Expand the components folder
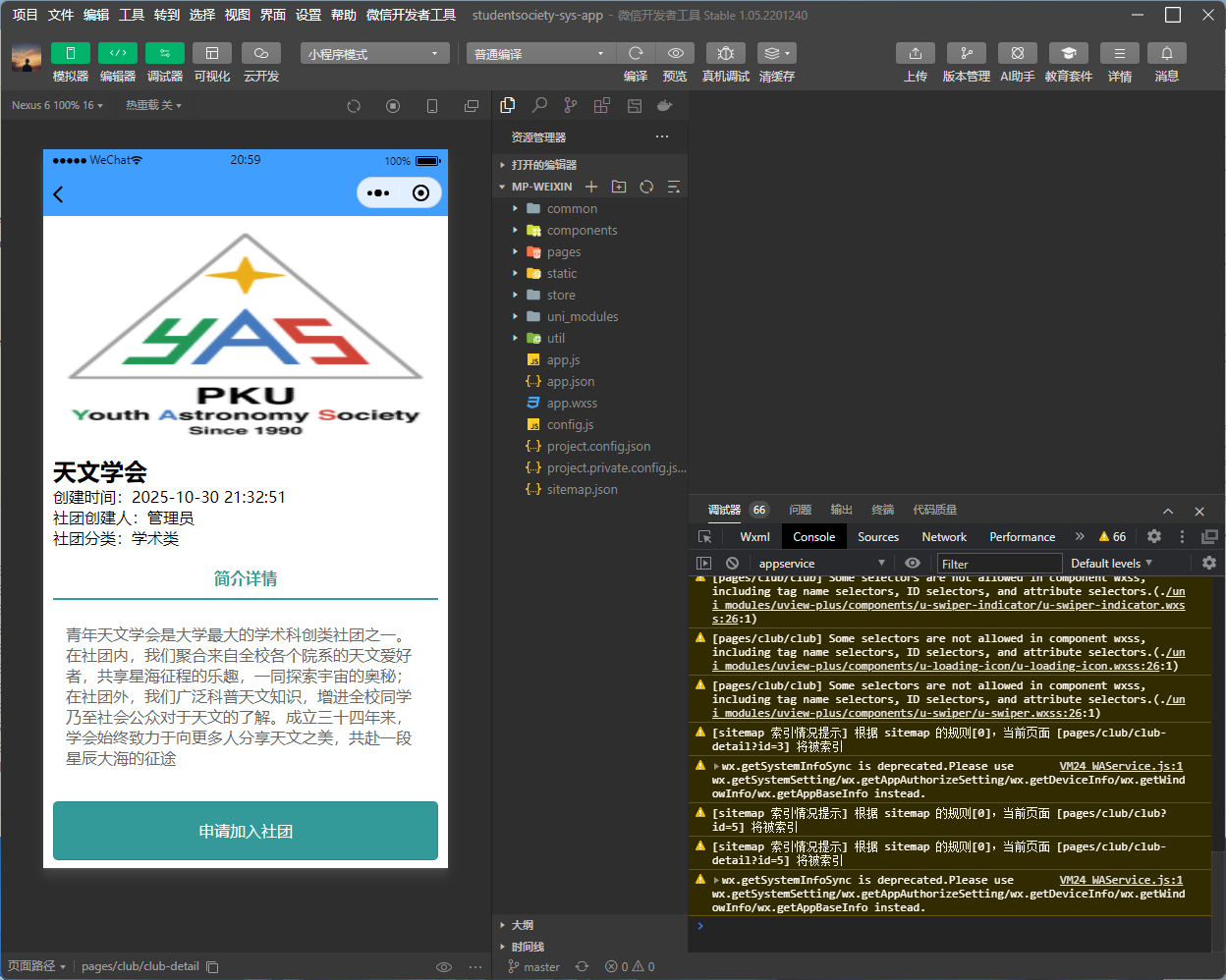The image size is (1226, 980). (x=589, y=230)
